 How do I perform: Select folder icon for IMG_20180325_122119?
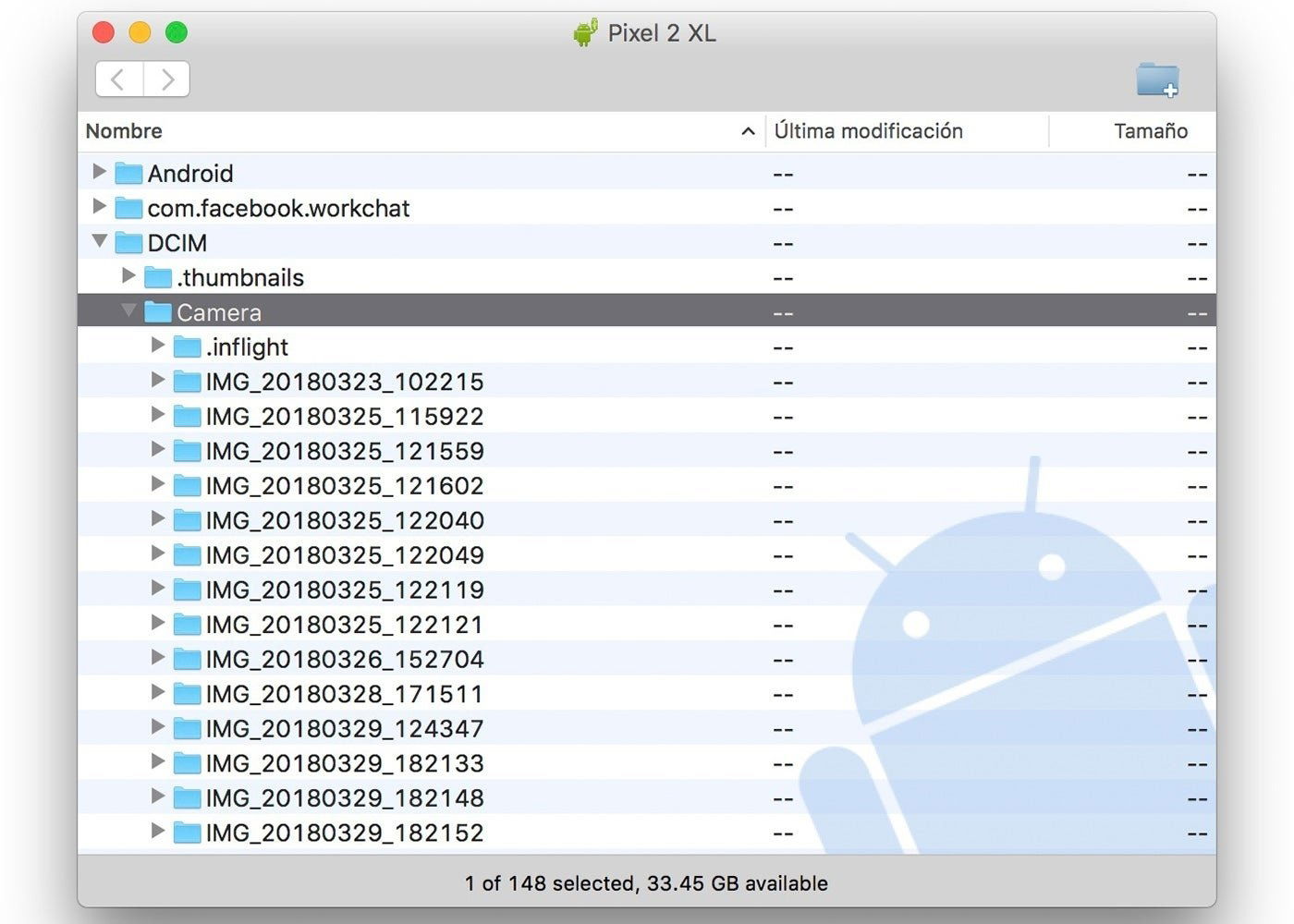point(188,590)
